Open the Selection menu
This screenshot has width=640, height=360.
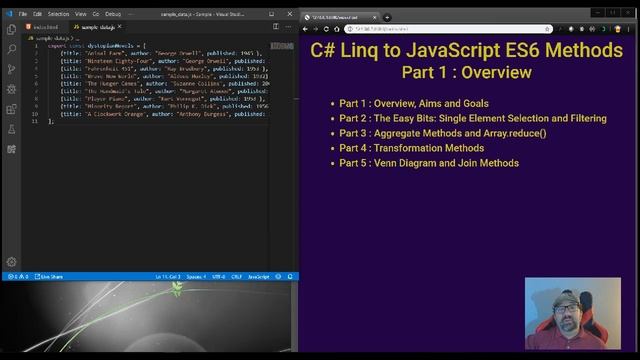(x=58, y=14)
